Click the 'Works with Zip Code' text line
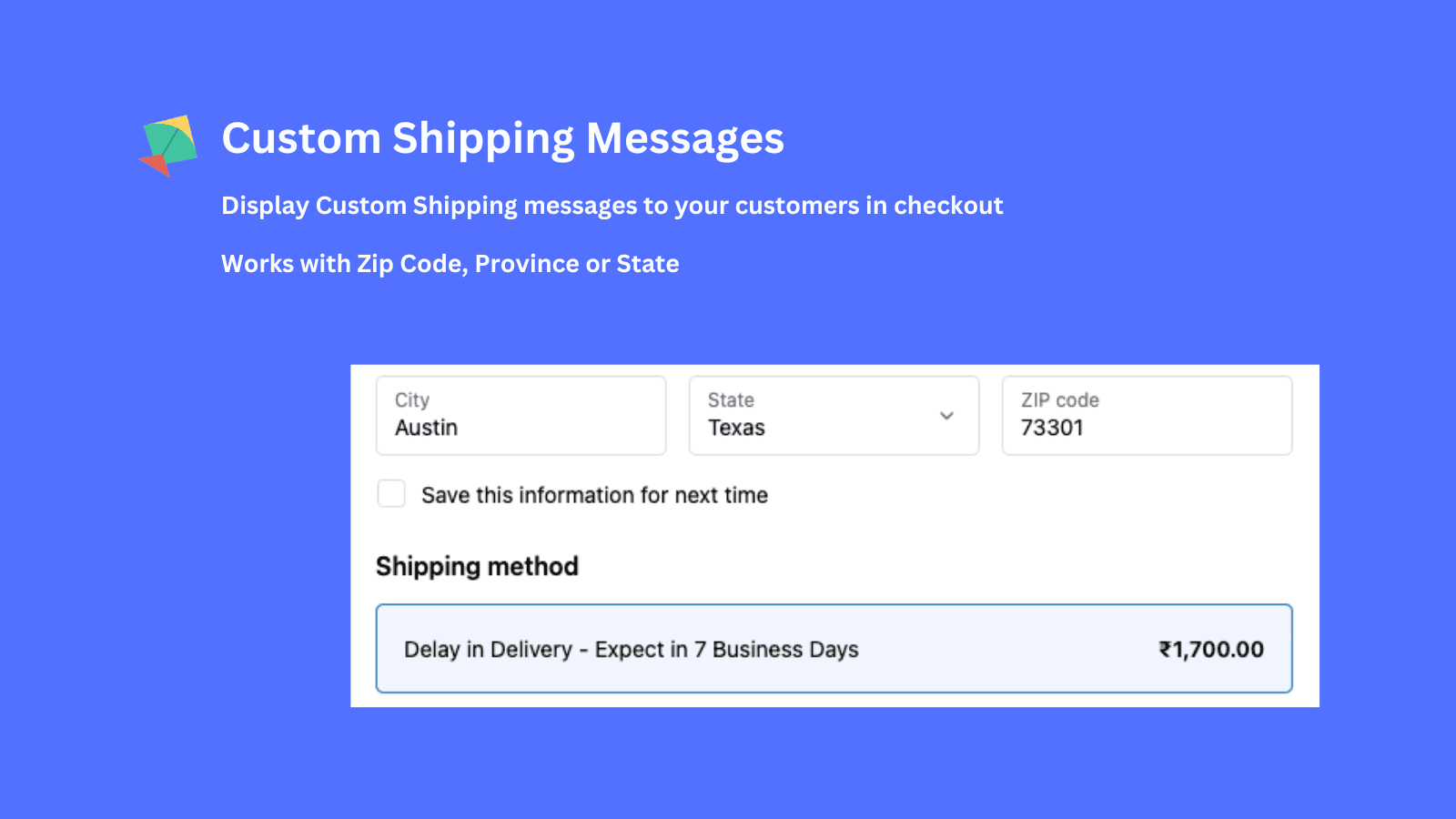This screenshot has height=819, width=1456. pyautogui.click(x=450, y=263)
